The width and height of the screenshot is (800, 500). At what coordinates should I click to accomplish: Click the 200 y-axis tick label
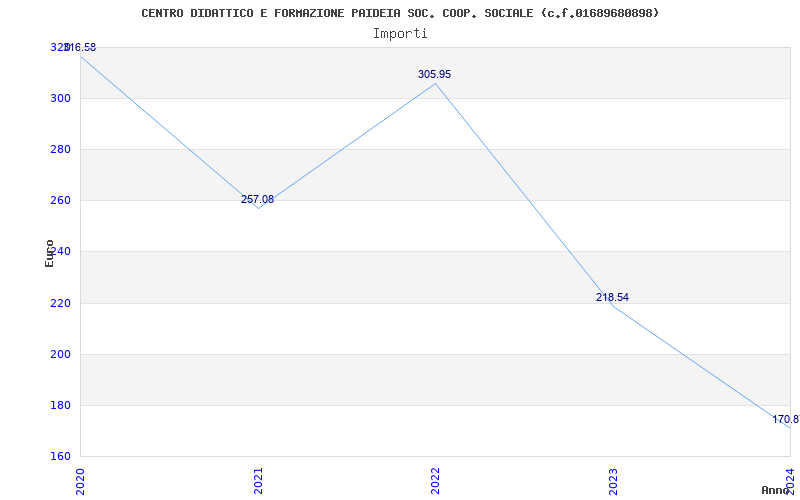60,354
